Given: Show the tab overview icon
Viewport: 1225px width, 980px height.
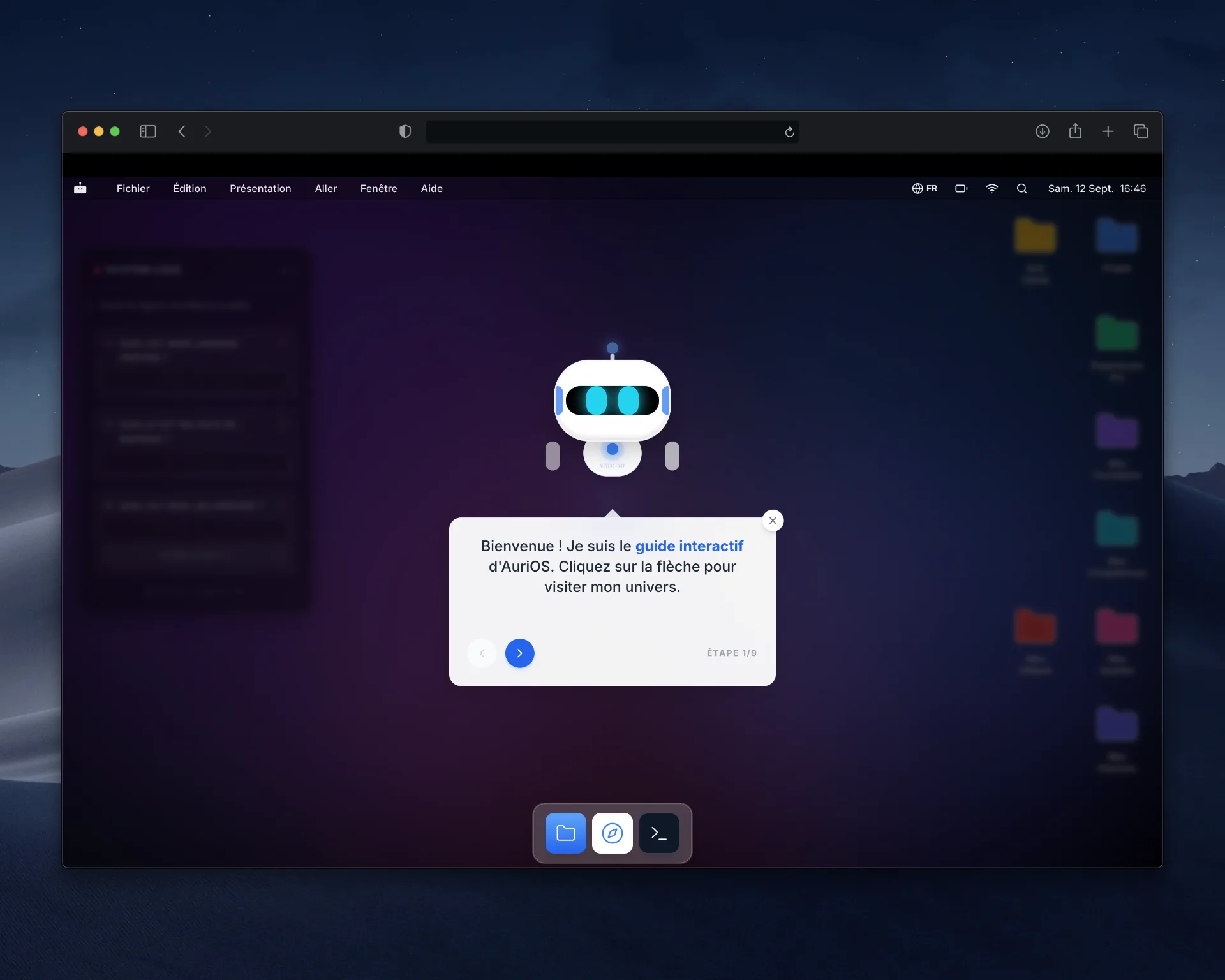Looking at the screenshot, I should click(x=1141, y=131).
